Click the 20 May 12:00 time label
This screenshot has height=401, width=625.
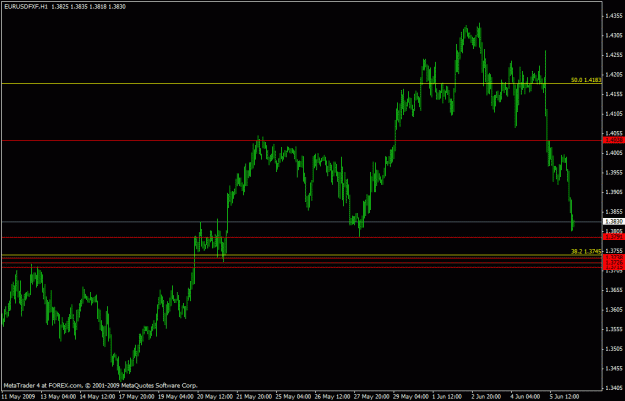[215, 397]
